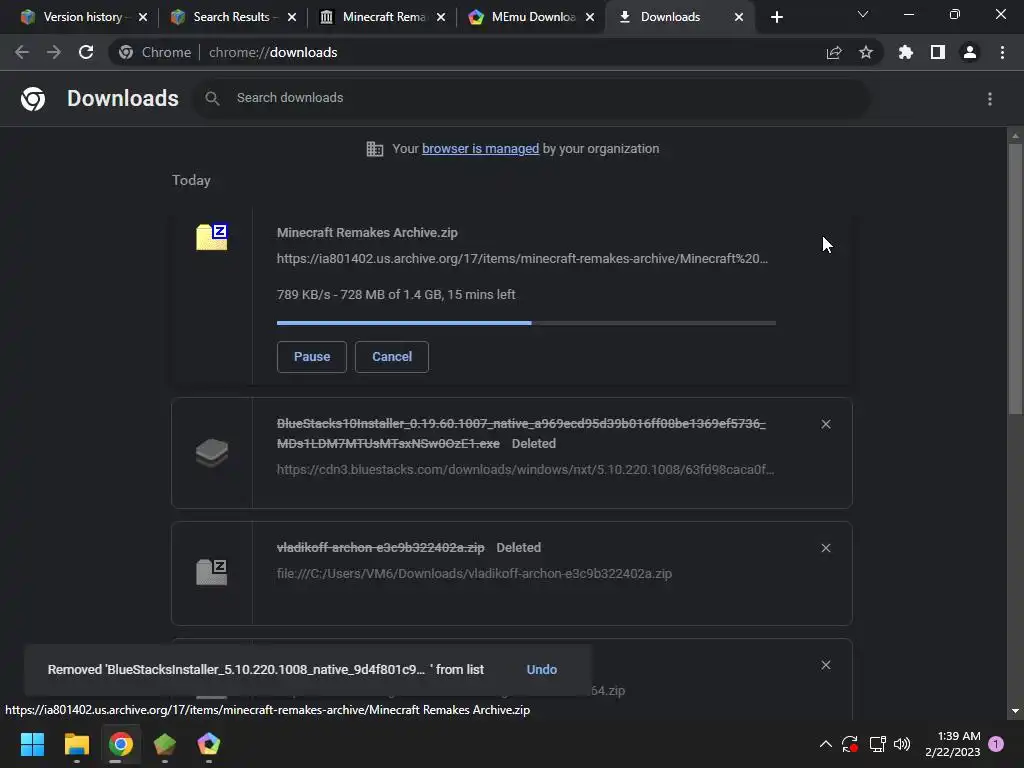Remove the partially hidden bottom download entry
Image resolution: width=1024 pixels, height=768 pixels.
point(826,665)
